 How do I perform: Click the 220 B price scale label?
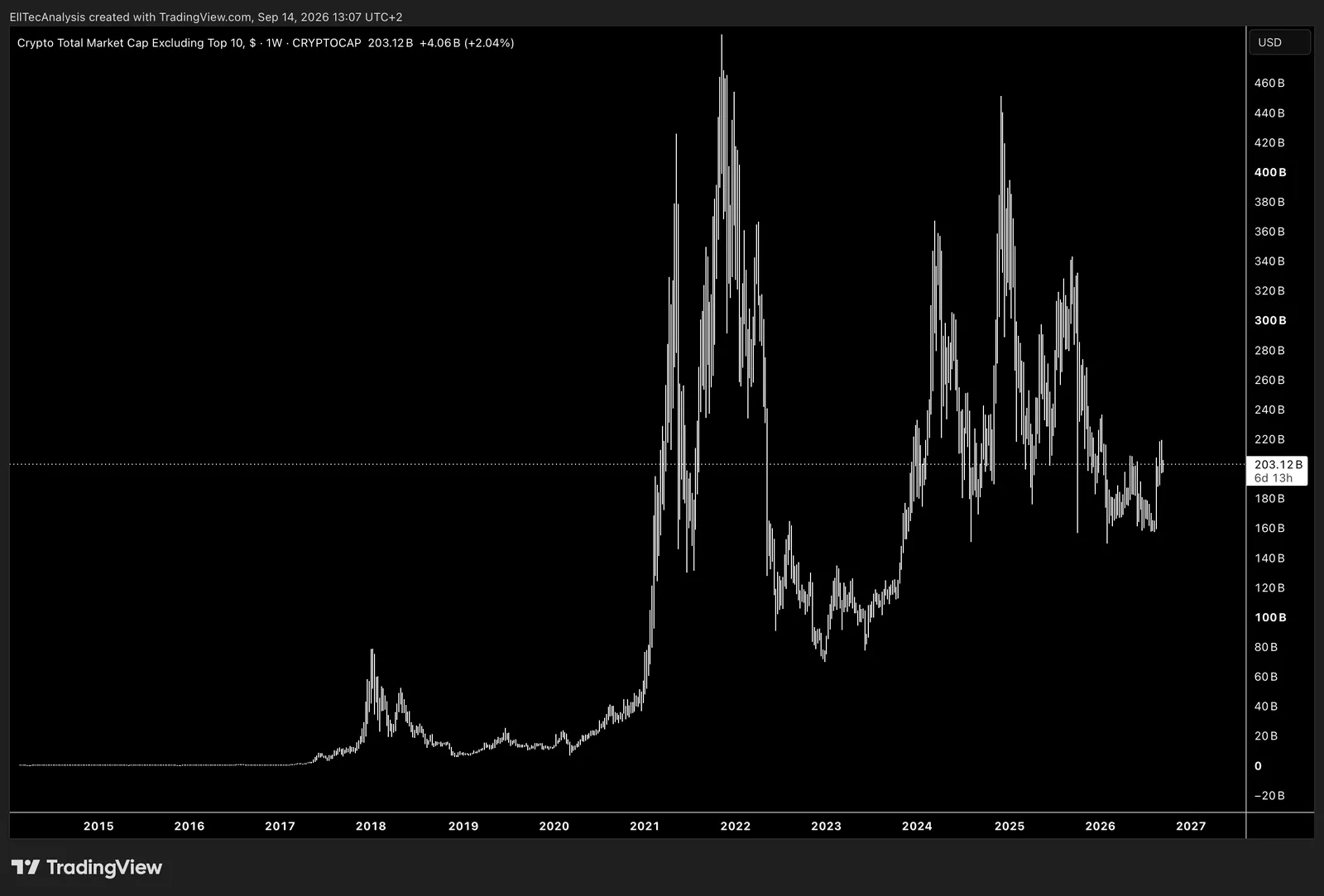1269,439
